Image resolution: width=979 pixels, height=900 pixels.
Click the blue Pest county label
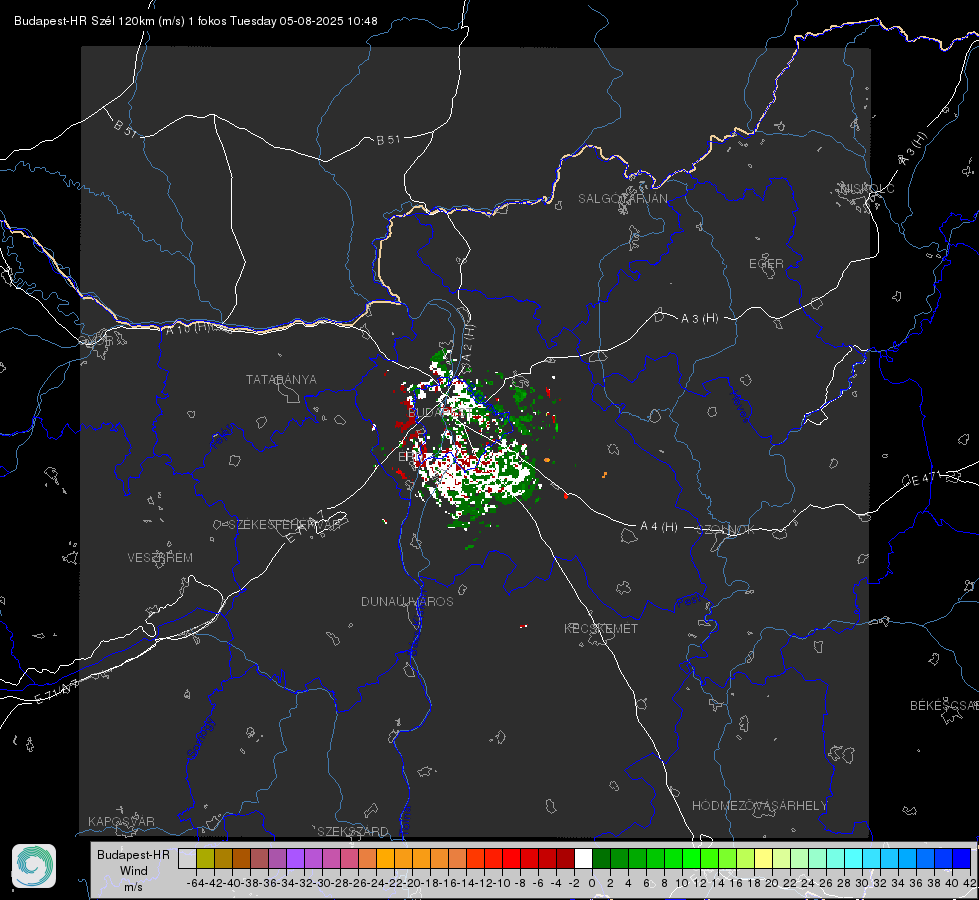688,602
